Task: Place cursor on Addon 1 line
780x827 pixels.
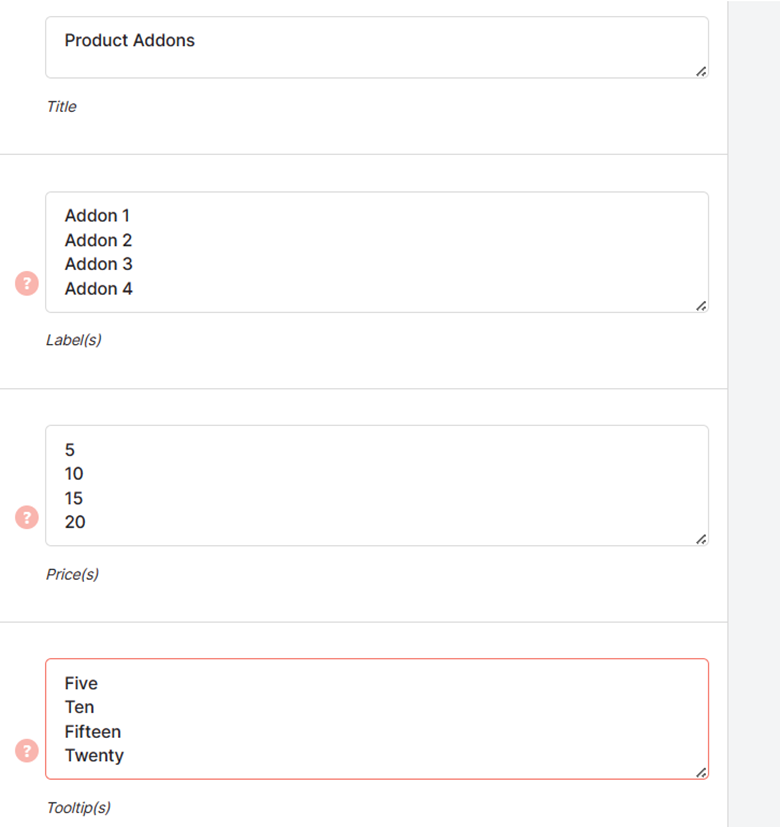Action: click(97, 216)
